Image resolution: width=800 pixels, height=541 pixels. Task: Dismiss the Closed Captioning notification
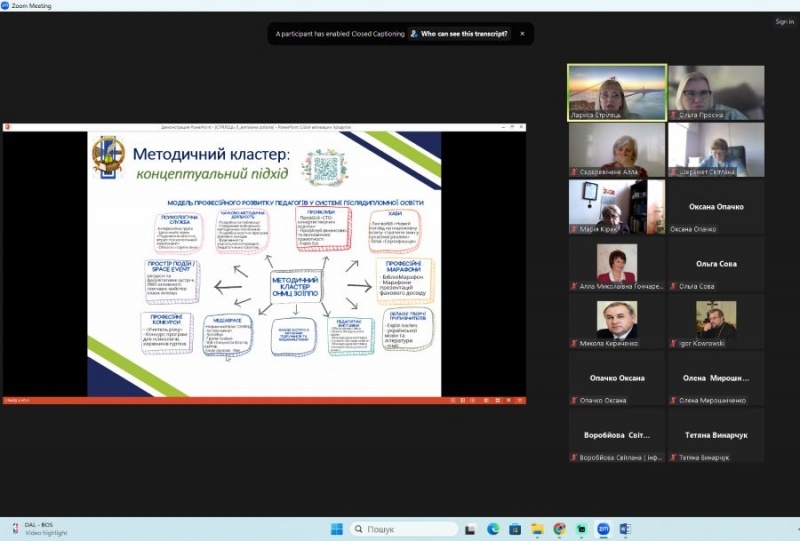click(x=521, y=33)
